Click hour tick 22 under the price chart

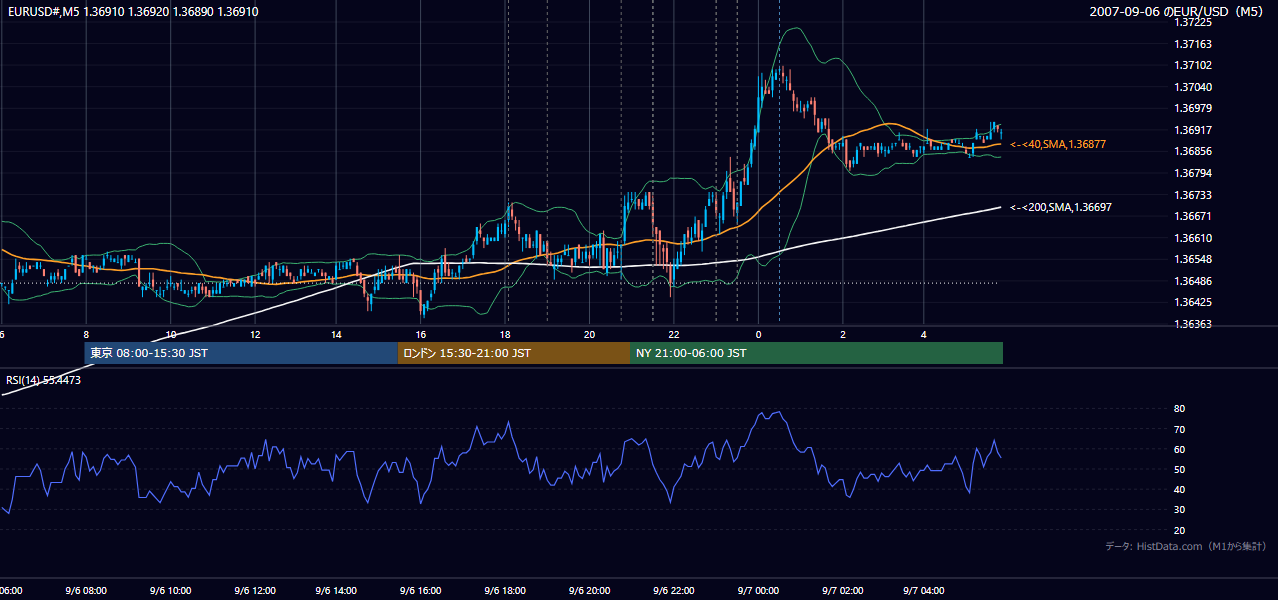coord(674,334)
